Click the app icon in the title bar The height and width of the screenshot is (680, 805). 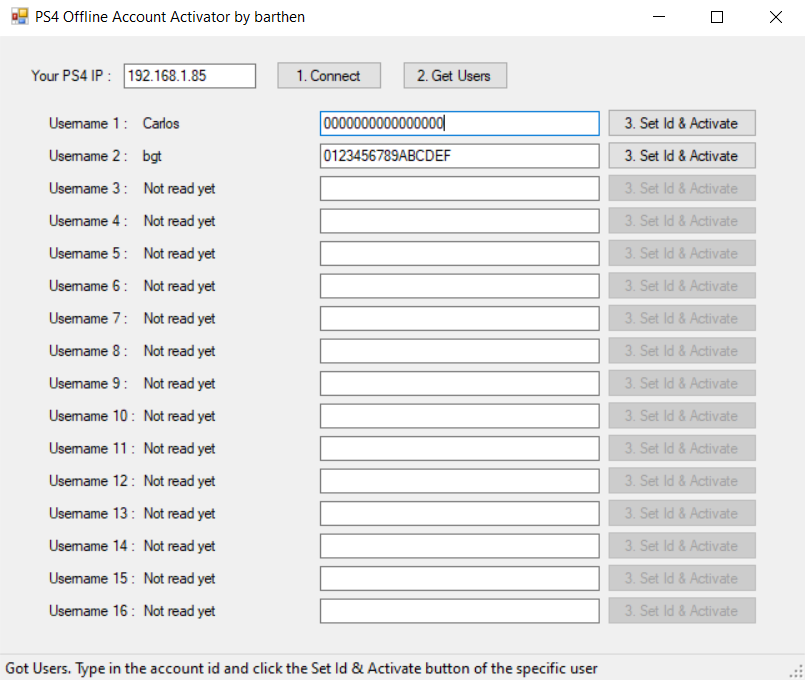pos(20,16)
